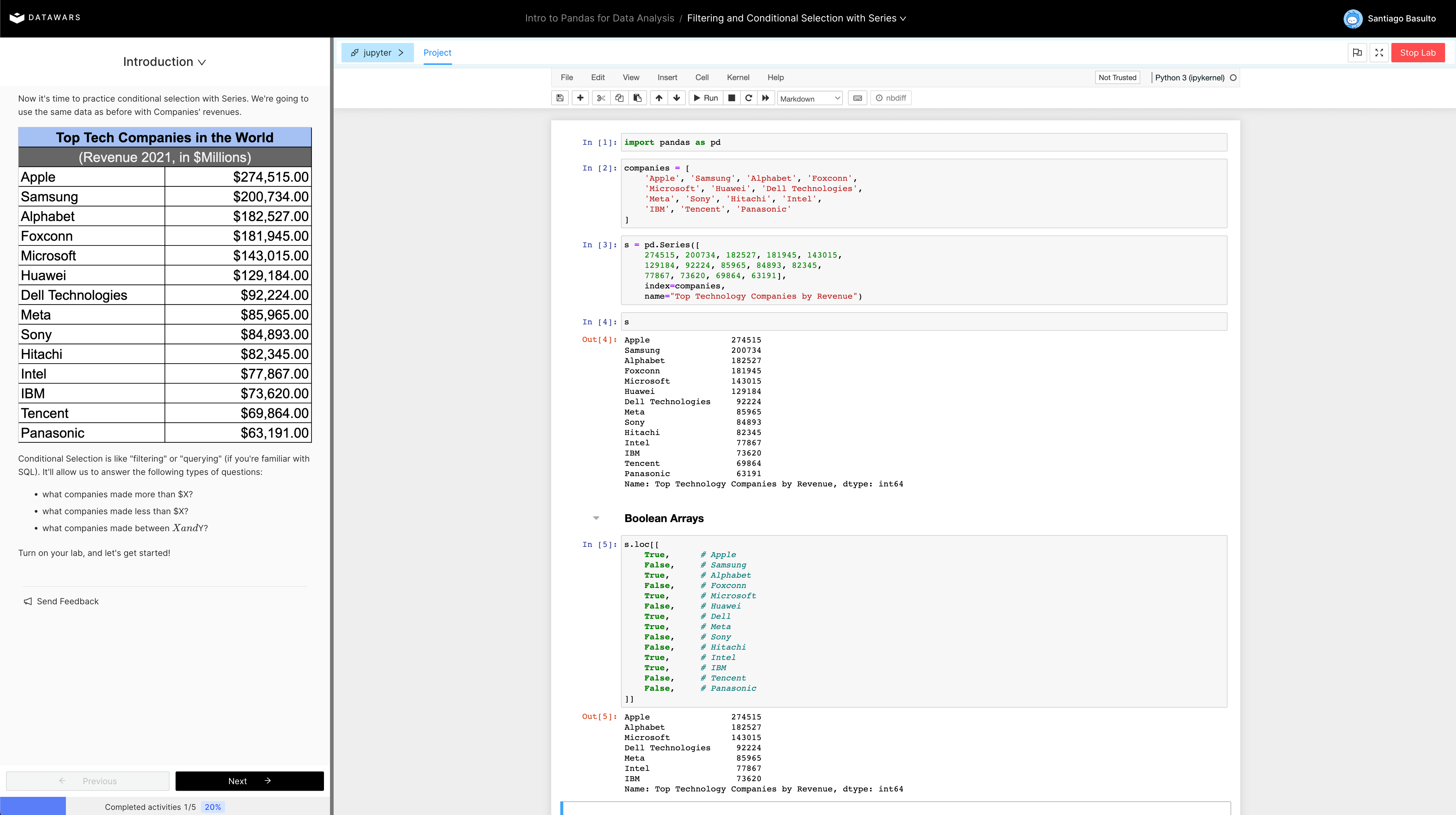
Task: Open the Kernel menu
Action: coord(738,77)
